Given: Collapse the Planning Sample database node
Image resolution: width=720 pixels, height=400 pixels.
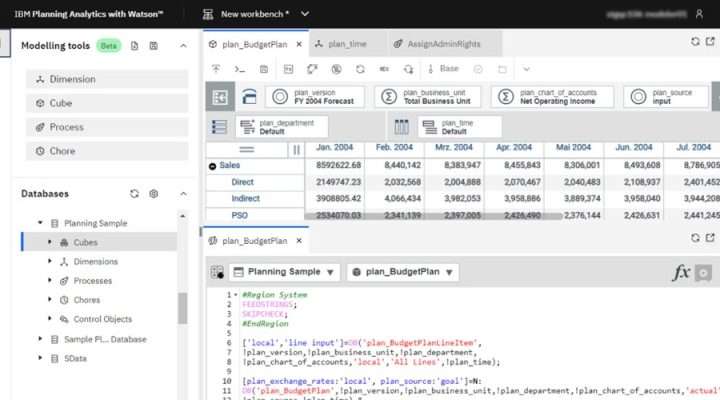Looking at the screenshot, I should coord(40,223).
